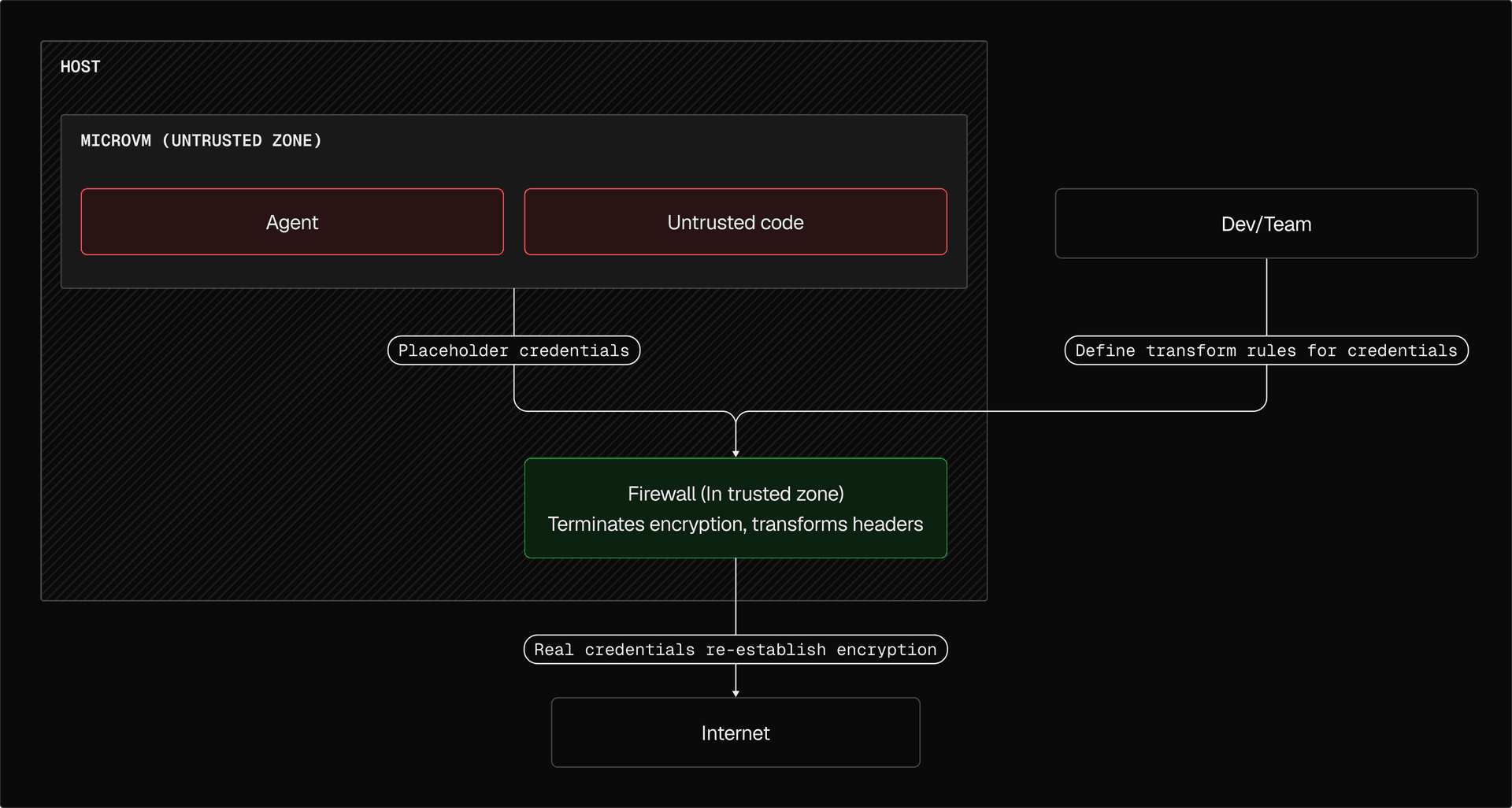Click the HOST heading text
The image size is (1512, 808).
pos(80,67)
